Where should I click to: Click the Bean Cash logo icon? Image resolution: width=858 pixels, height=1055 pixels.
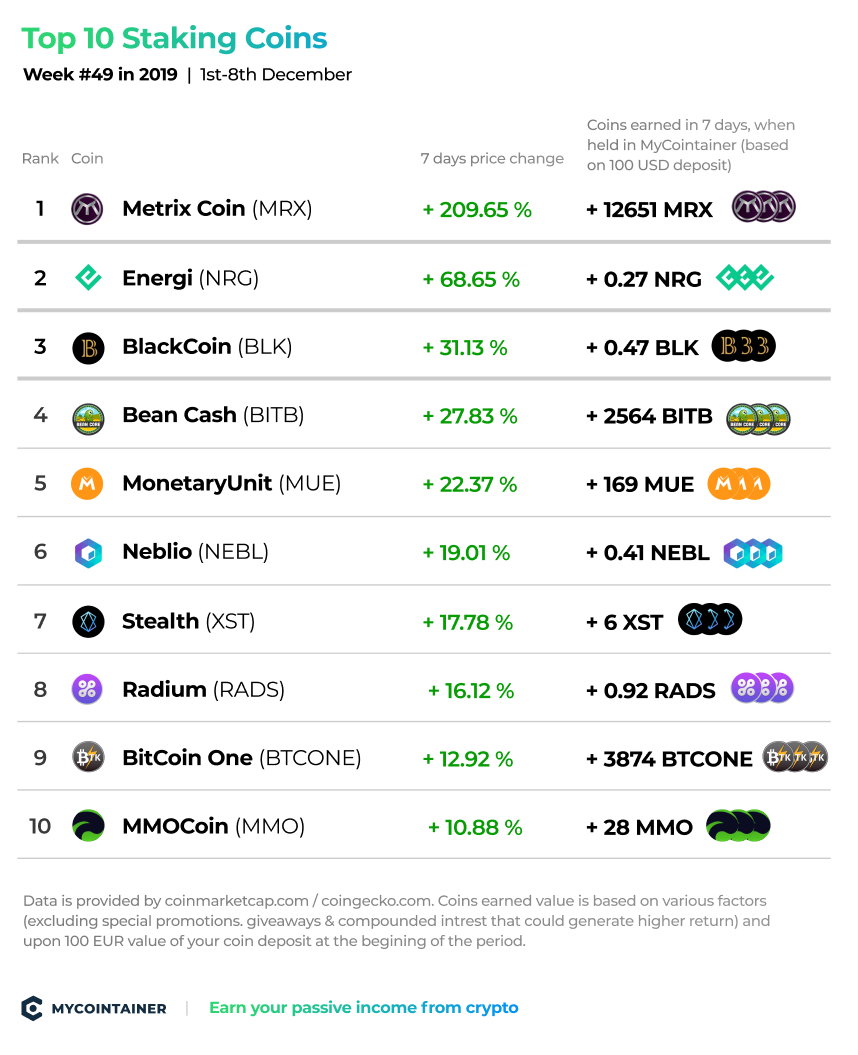[x=88, y=419]
